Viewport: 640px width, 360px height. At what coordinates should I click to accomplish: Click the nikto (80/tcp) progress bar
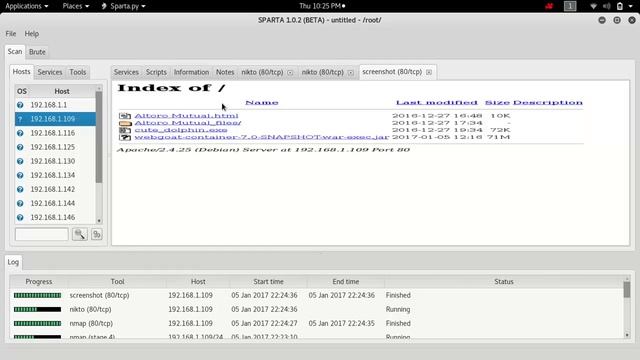(x=37, y=309)
